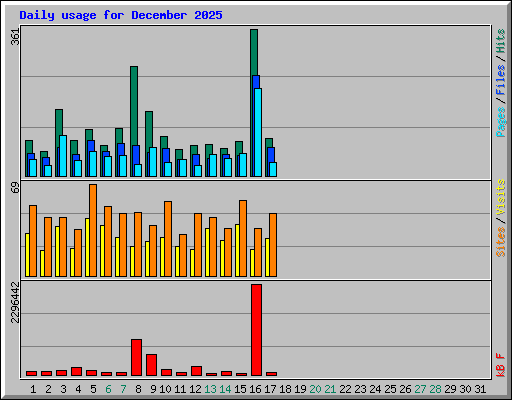Click green weekend day label "13"
The width and height of the screenshot is (512, 400).
[210, 389]
